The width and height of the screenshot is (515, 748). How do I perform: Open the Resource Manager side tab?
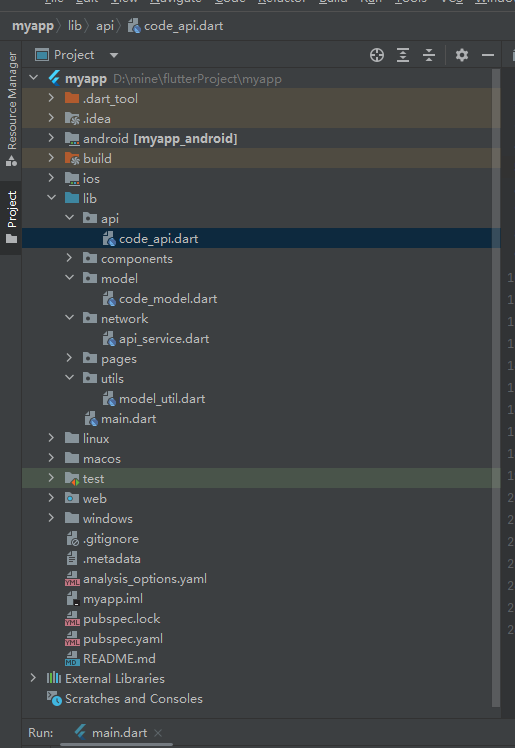click(11, 109)
